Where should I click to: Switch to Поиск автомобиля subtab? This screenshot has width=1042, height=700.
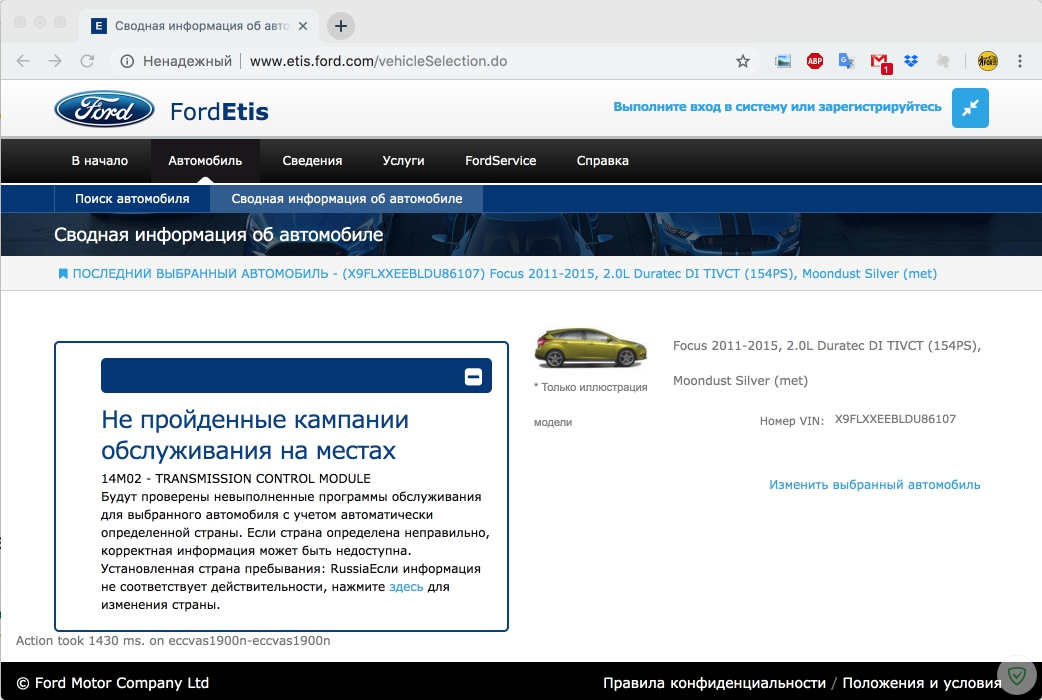(x=132, y=199)
